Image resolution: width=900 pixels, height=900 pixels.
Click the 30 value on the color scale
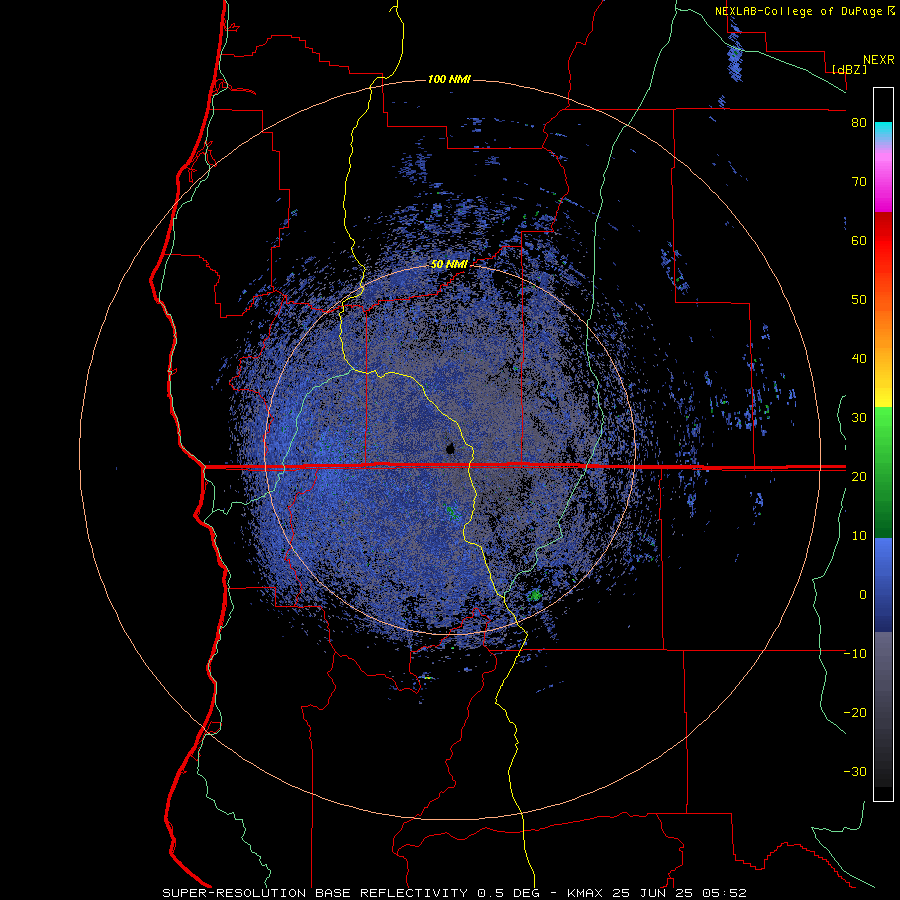(859, 418)
